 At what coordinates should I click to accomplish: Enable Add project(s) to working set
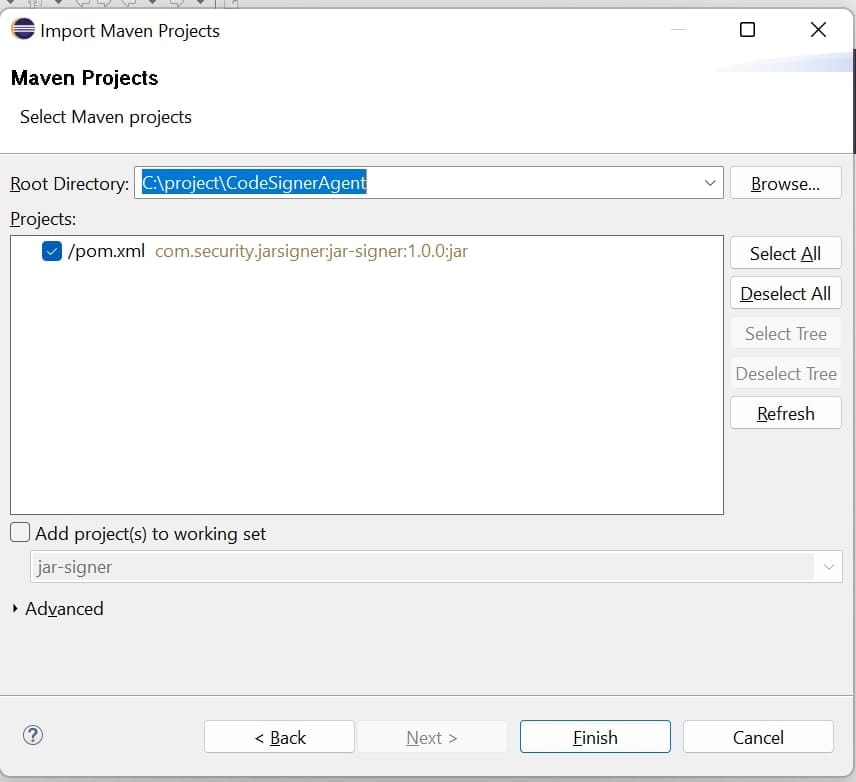(20, 533)
